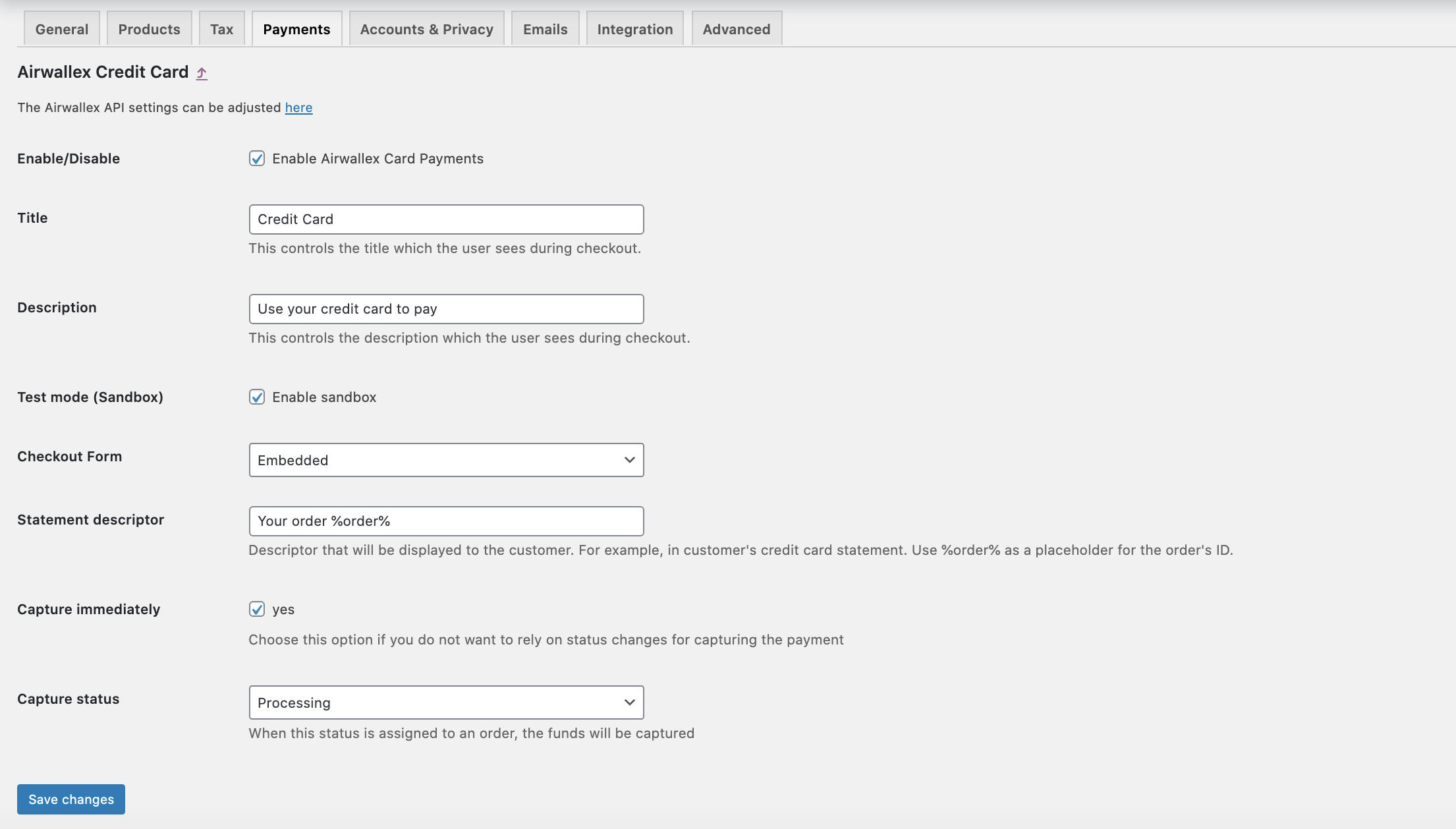
Task: Open the Checkout Form dropdown
Action: (445, 460)
